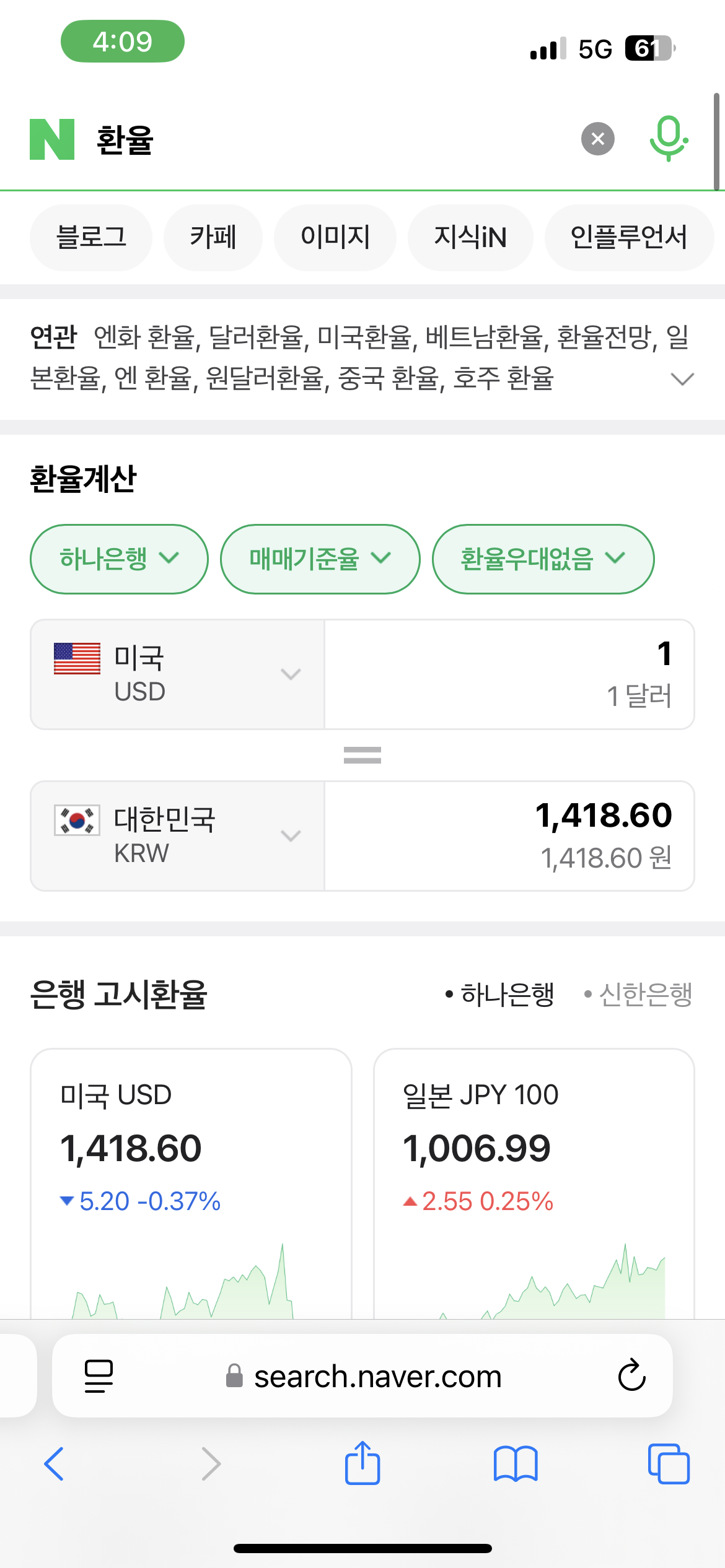Image resolution: width=725 pixels, height=1568 pixels.
Task: Open the 하나은행 bank dropdown
Action: (x=119, y=559)
